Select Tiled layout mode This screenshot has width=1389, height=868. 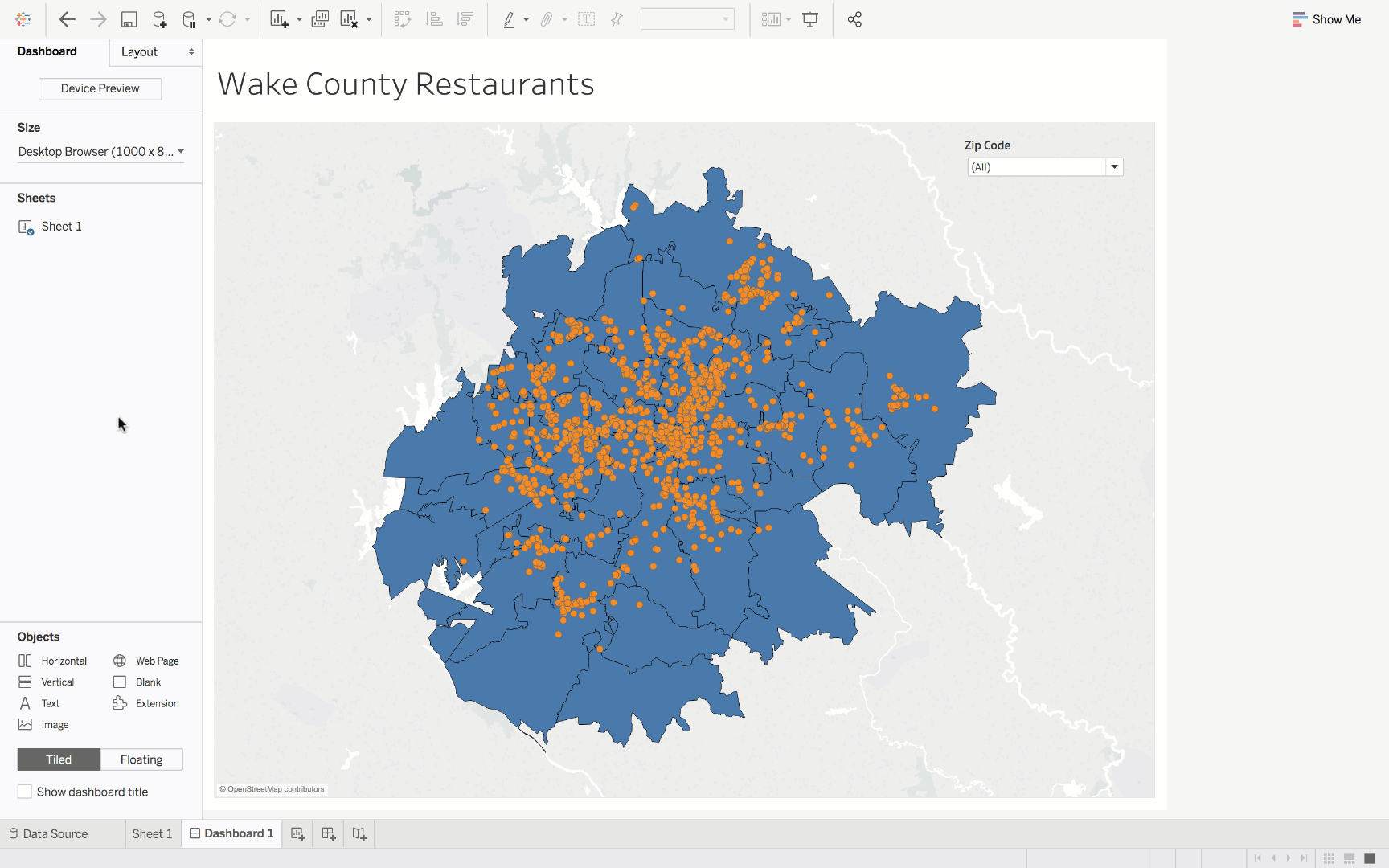tap(58, 759)
